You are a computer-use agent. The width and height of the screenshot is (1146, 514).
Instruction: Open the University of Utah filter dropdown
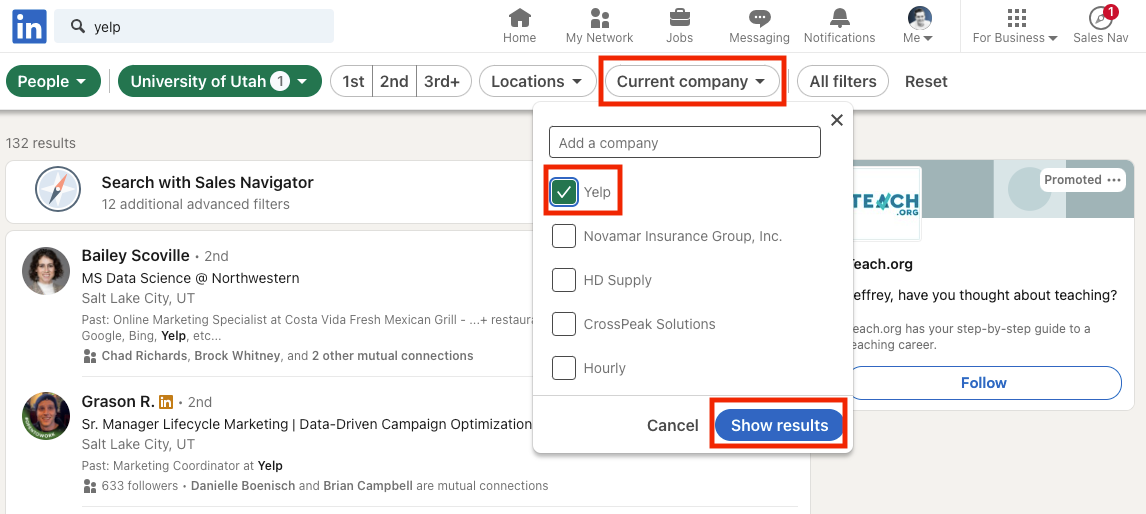tap(219, 81)
